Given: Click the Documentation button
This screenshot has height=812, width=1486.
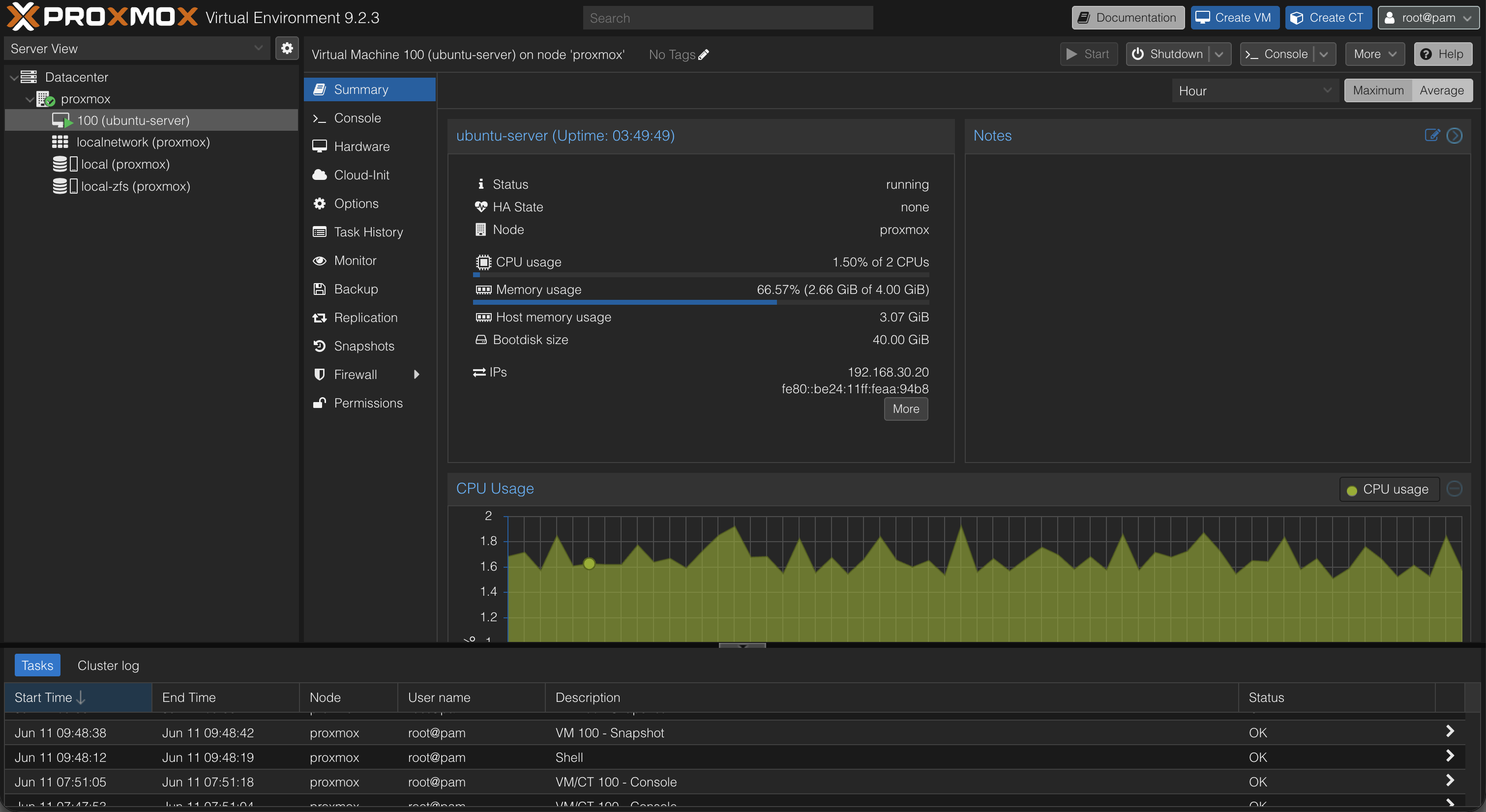Looking at the screenshot, I should tap(1128, 18).
